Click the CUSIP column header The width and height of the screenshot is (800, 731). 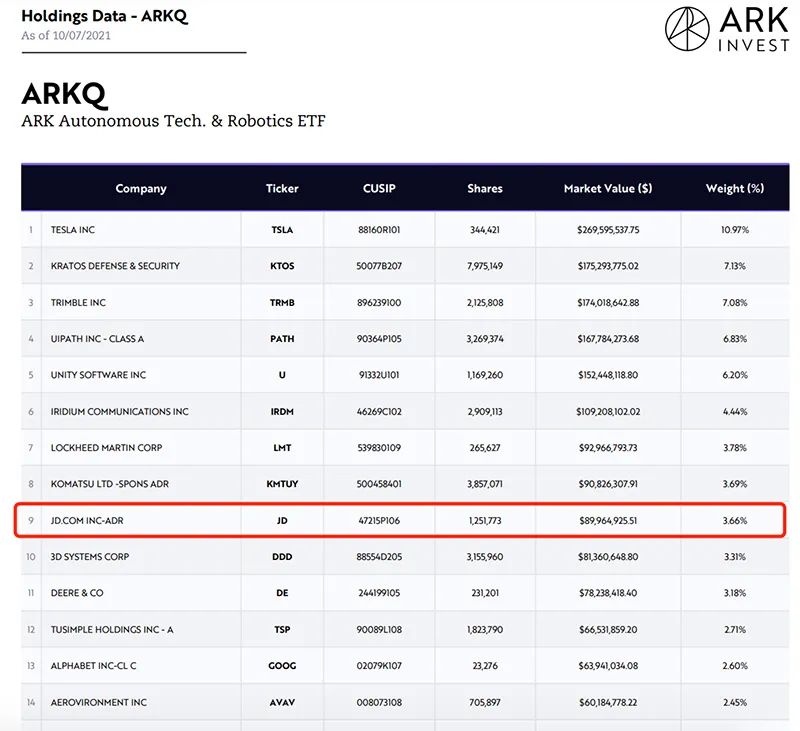379,188
